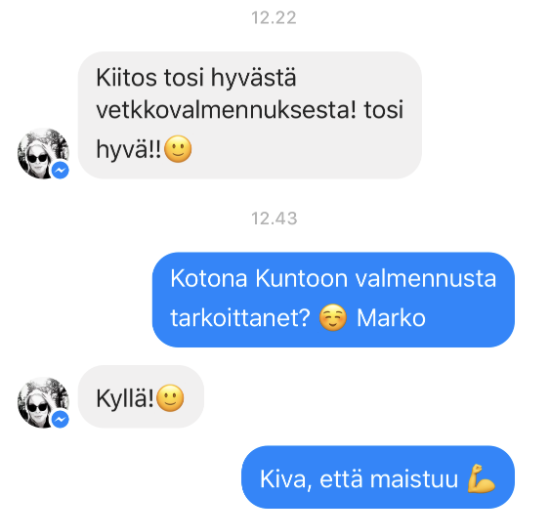Open sender's avatar beside the first message
Screen dimensions: 546x516
[43, 154]
